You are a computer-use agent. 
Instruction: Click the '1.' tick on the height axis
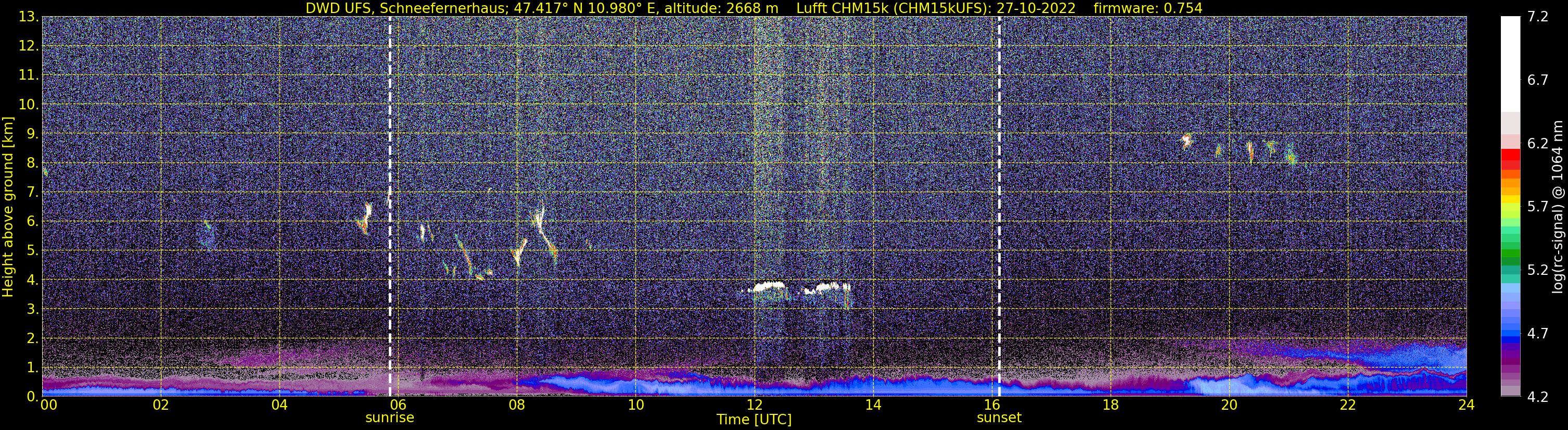click(32, 367)
